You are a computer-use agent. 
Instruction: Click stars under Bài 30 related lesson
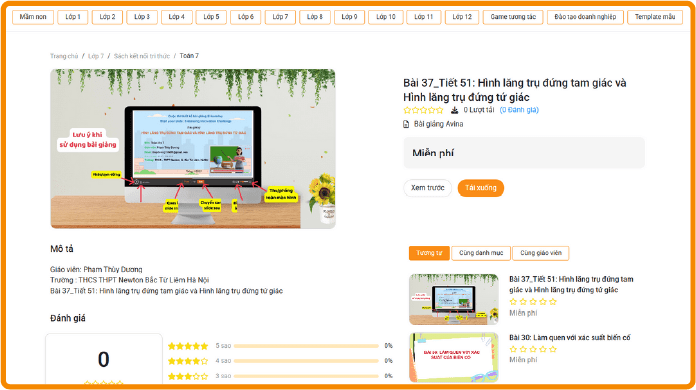533,349
